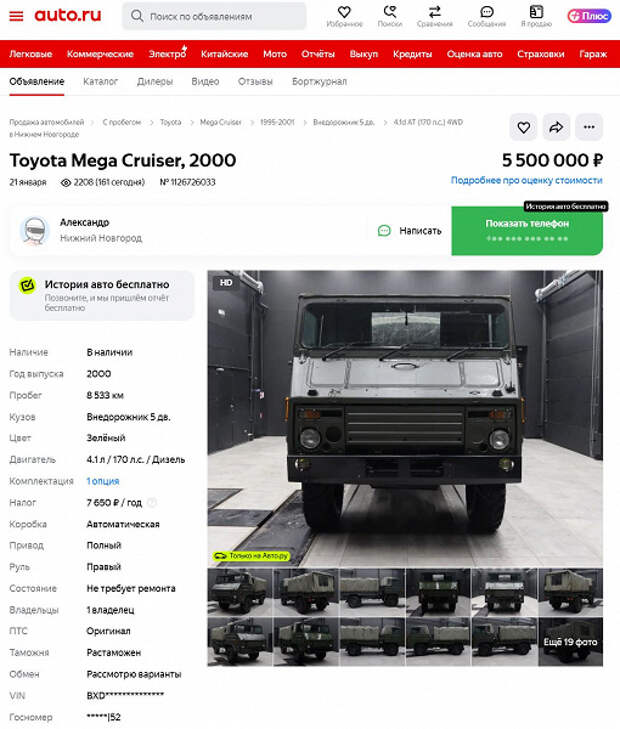Open Подробнее про оценку стоимости link
Image resolution: width=620 pixels, height=729 pixels.
[x=527, y=180]
